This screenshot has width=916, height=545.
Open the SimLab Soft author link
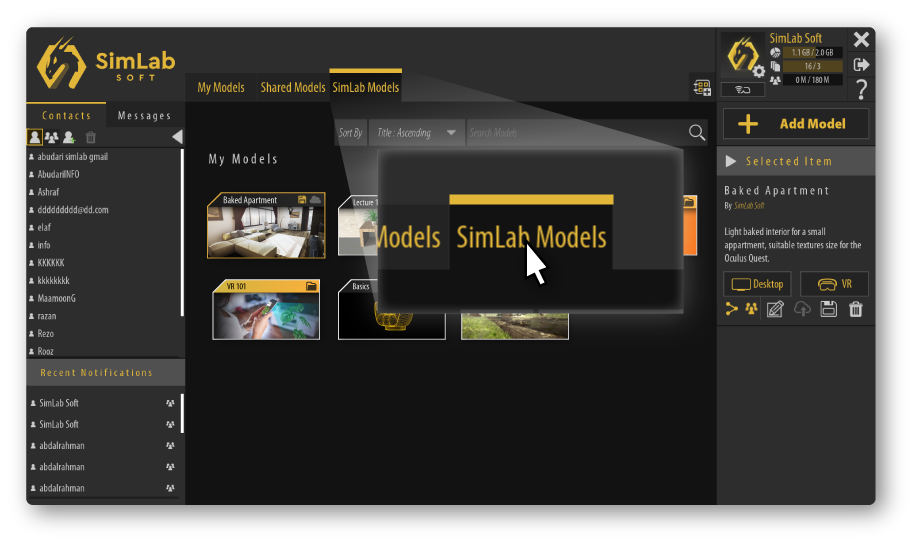click(x=749, y=206)
